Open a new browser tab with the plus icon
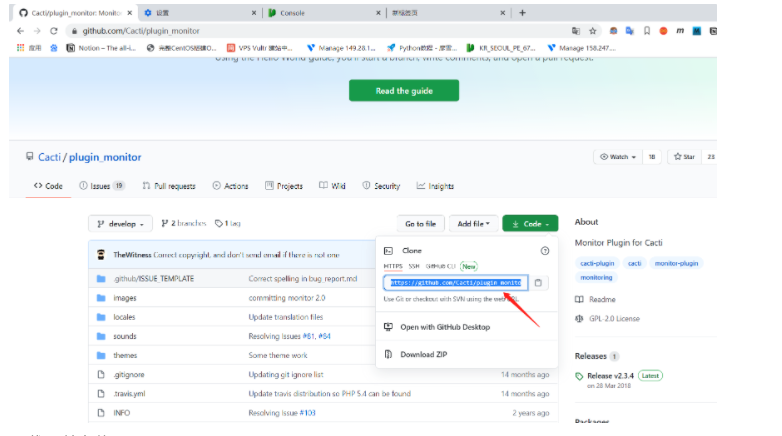782x436 pixels. tap(522, 12)
